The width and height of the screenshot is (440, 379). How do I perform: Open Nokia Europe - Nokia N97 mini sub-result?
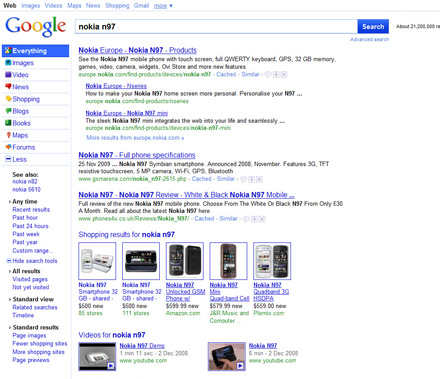pyautogui.click(x=127, y=113)
